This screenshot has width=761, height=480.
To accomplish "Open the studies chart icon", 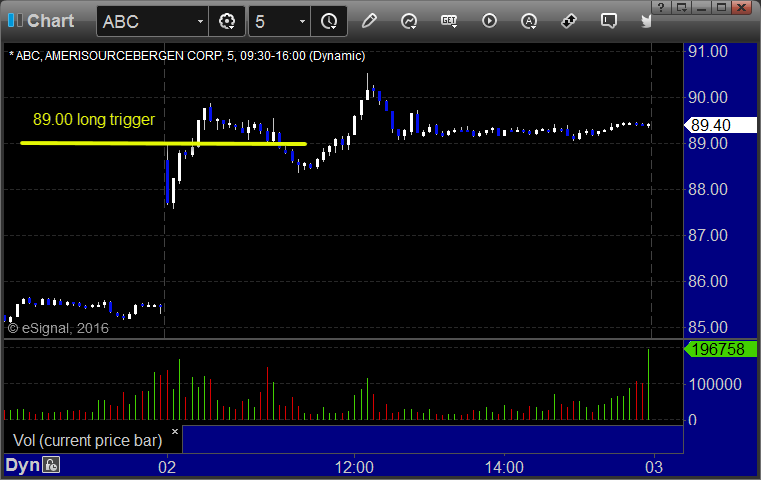I will click(x=409, y=21).
